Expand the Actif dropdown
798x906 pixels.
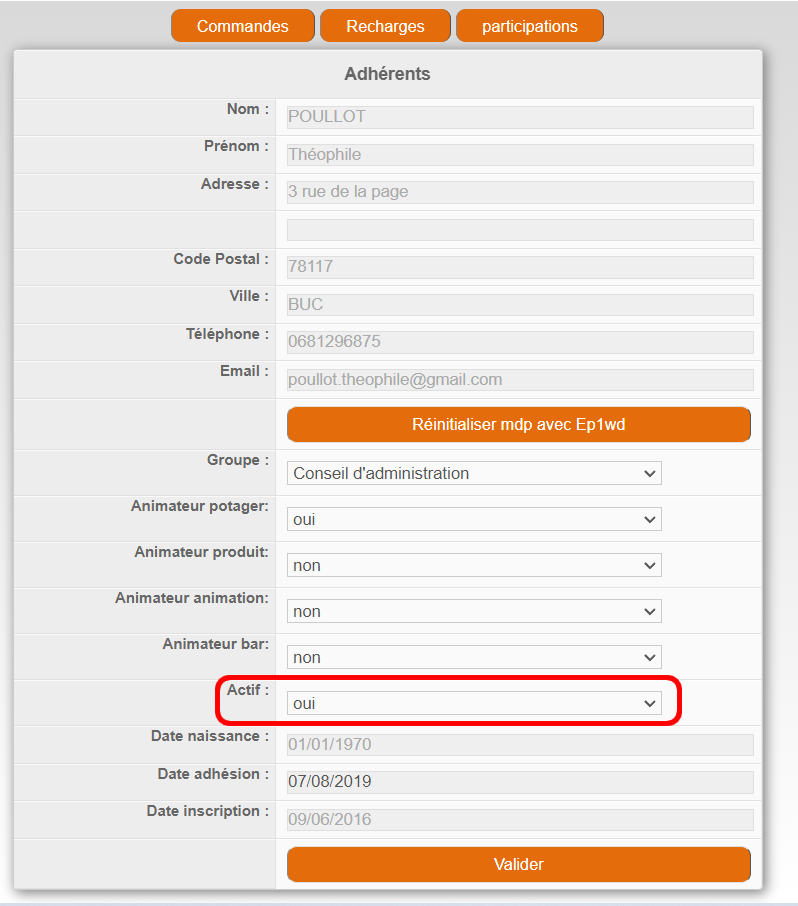[x=474, y=703]
